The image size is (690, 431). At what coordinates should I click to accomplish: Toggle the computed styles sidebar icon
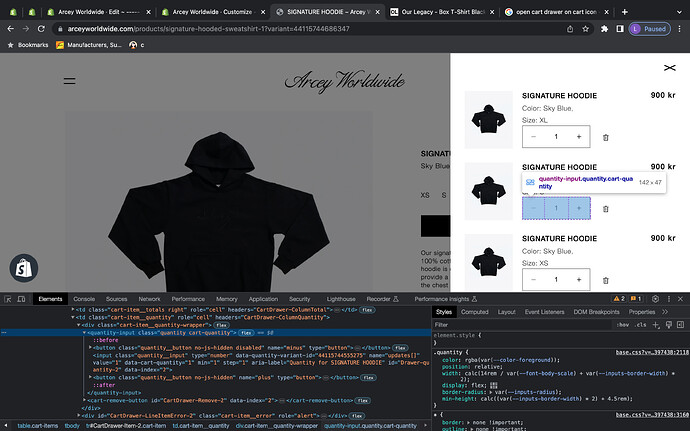pos(680,324)
